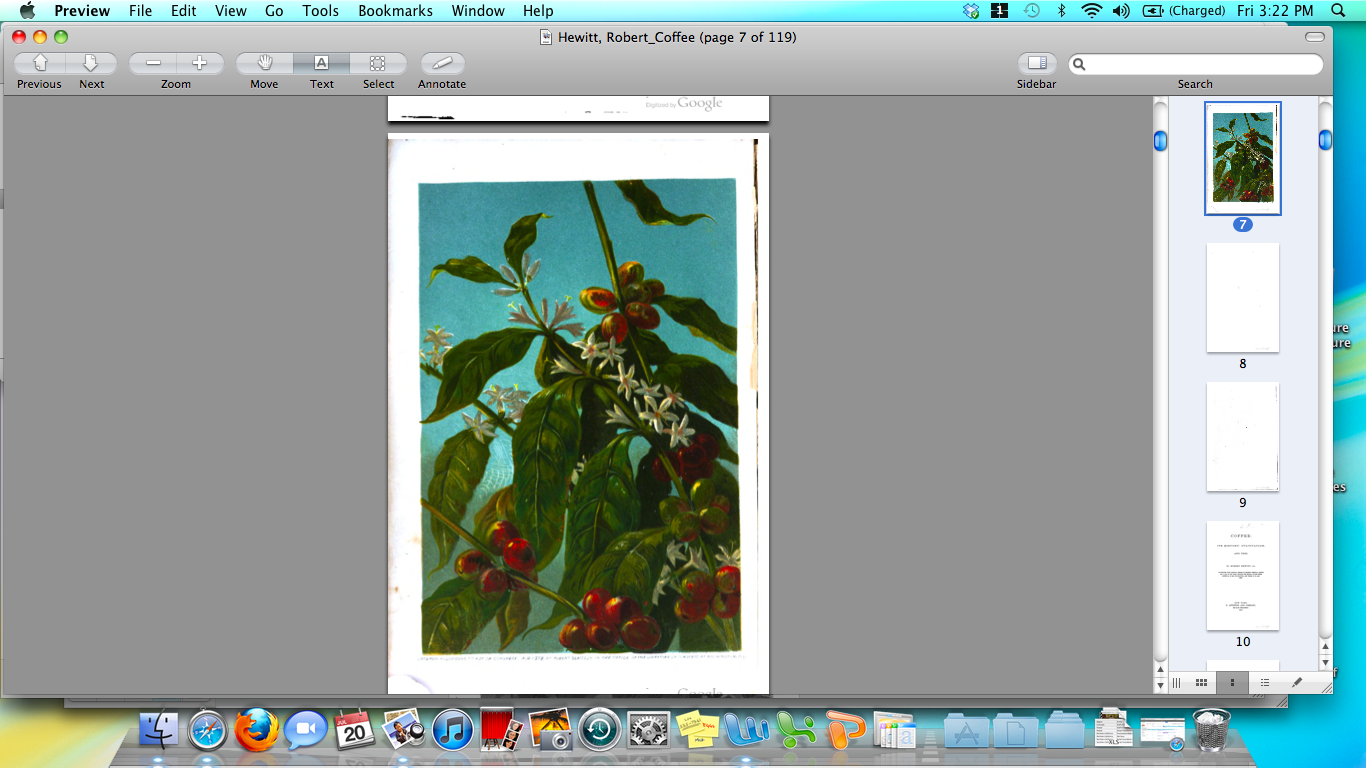
Task: Select the Move hand tool
Action: [264, 63]
